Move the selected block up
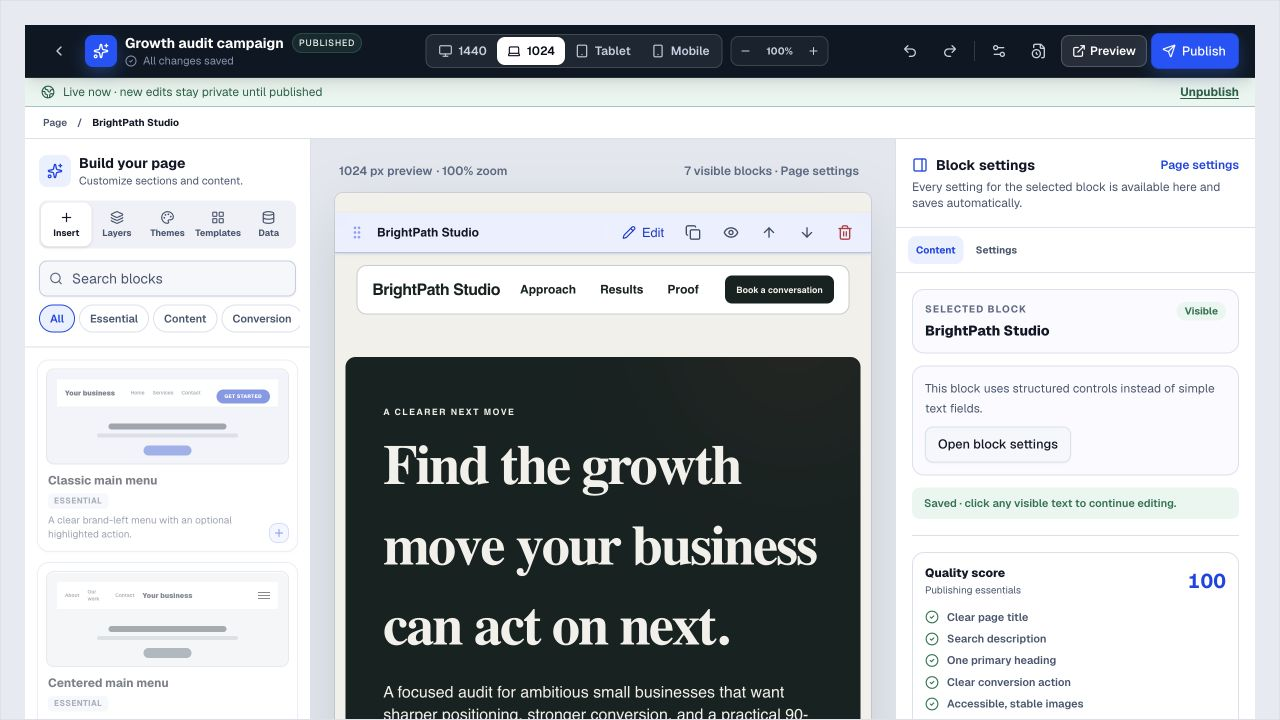Image resolution: width=1280 pixels, height=720 pixels. [769, 233]
